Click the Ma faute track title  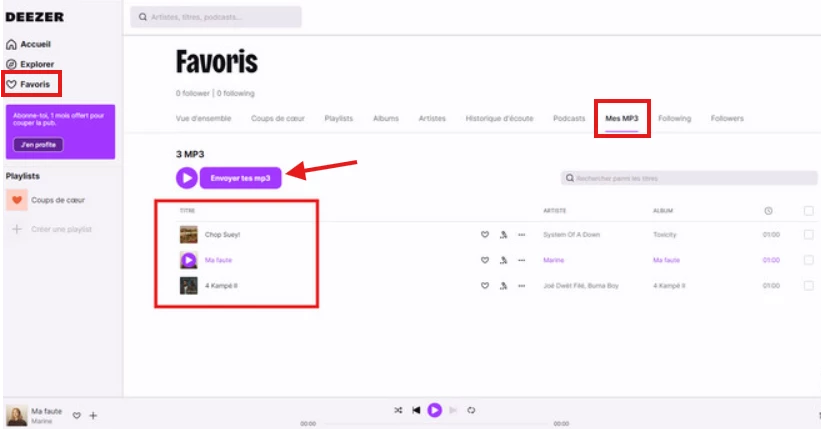click(x=218, y=260)
